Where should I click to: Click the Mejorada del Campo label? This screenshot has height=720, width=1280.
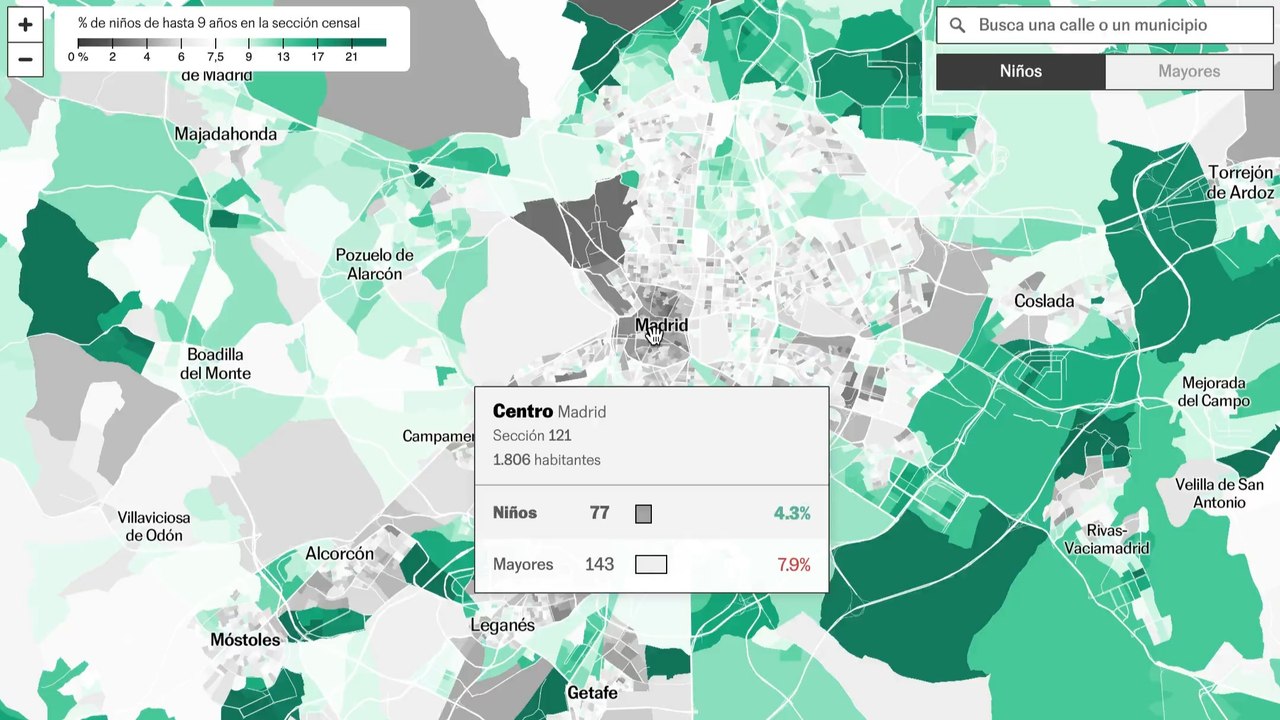click(1216, 392)
